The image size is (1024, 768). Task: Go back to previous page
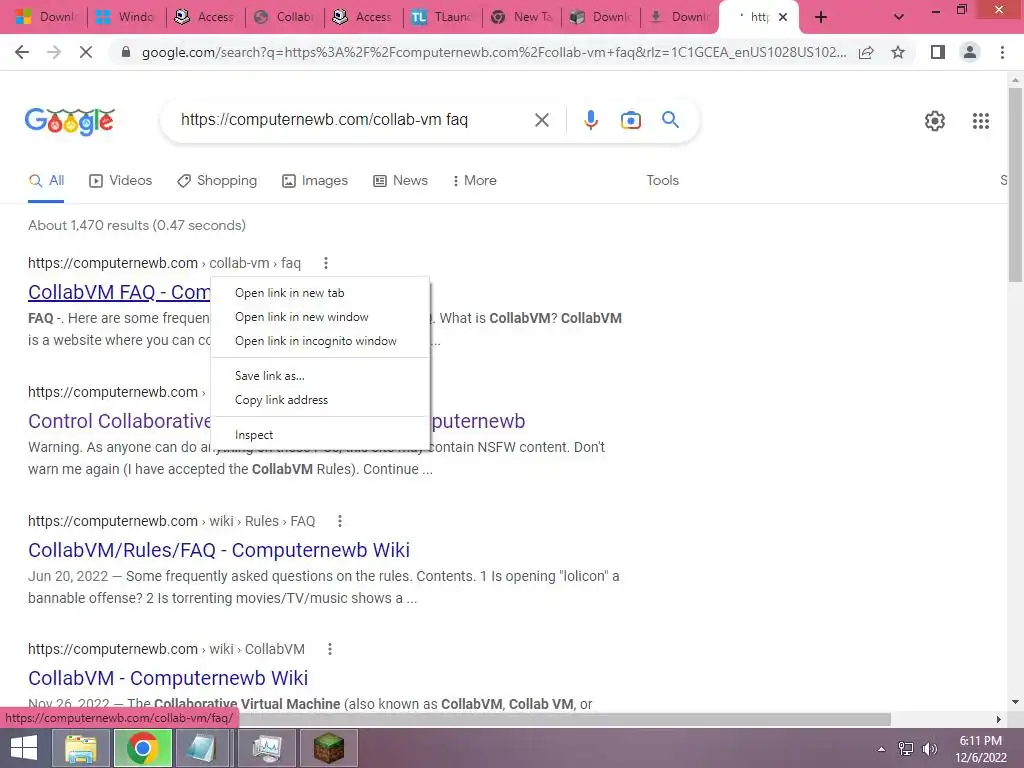coord(22,52)
